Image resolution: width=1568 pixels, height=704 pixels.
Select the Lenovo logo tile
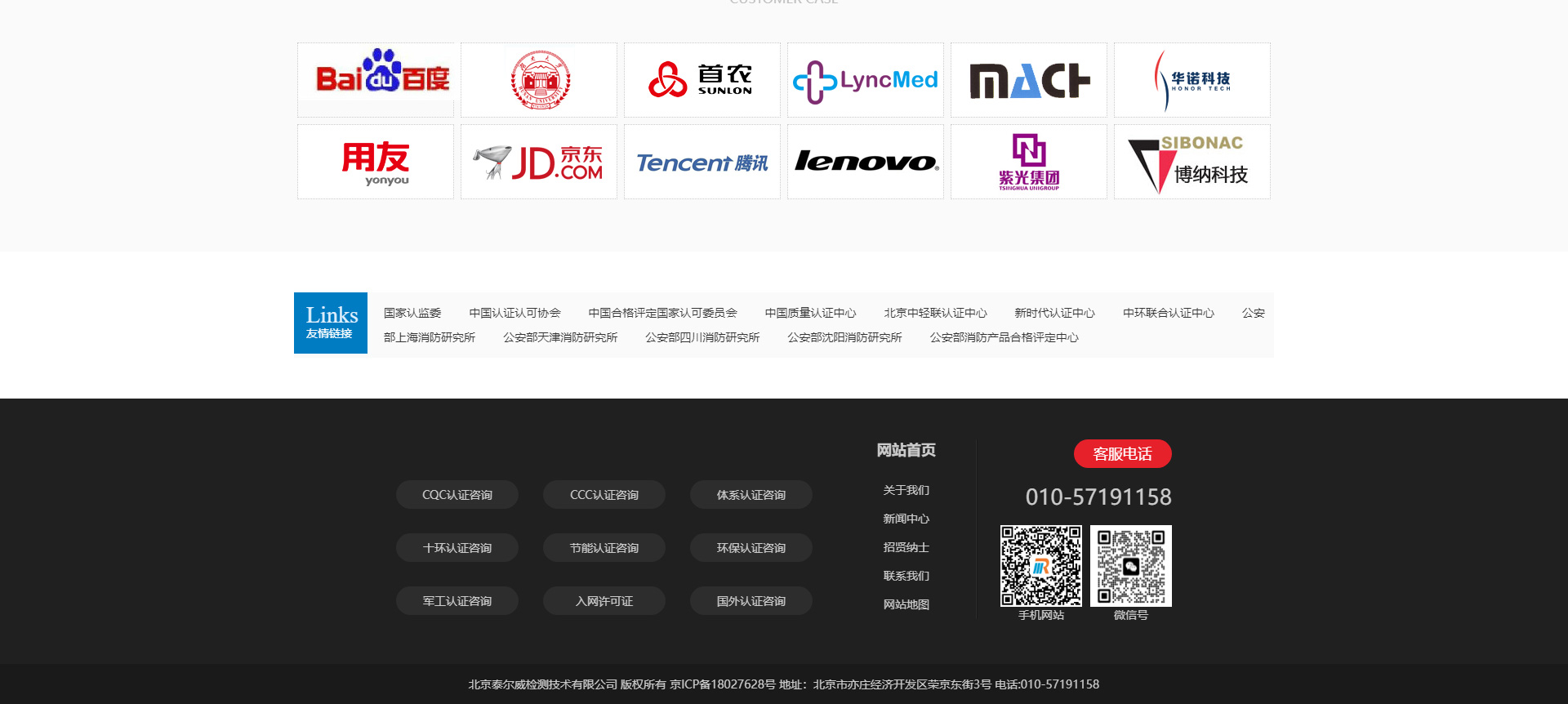click(866, 162)
